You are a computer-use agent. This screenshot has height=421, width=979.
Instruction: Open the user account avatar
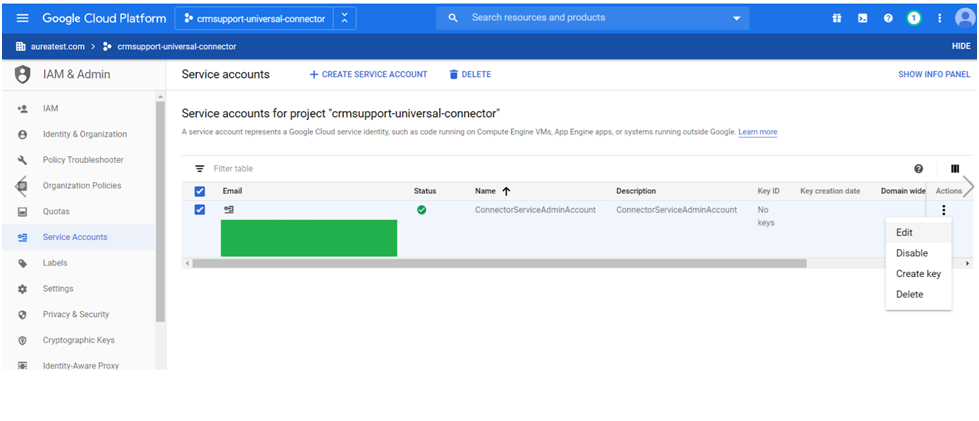[x=965, y=18]
